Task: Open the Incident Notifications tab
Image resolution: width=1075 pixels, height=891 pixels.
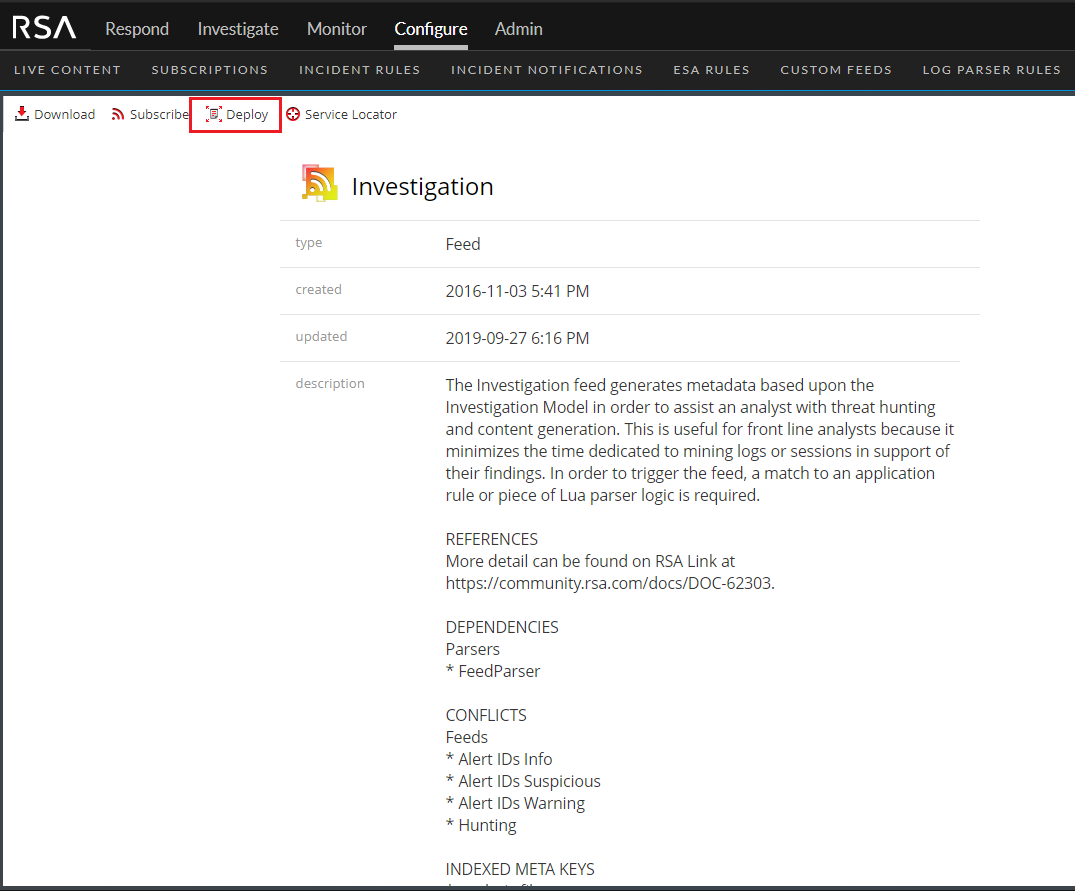Action: coord(547,70)
